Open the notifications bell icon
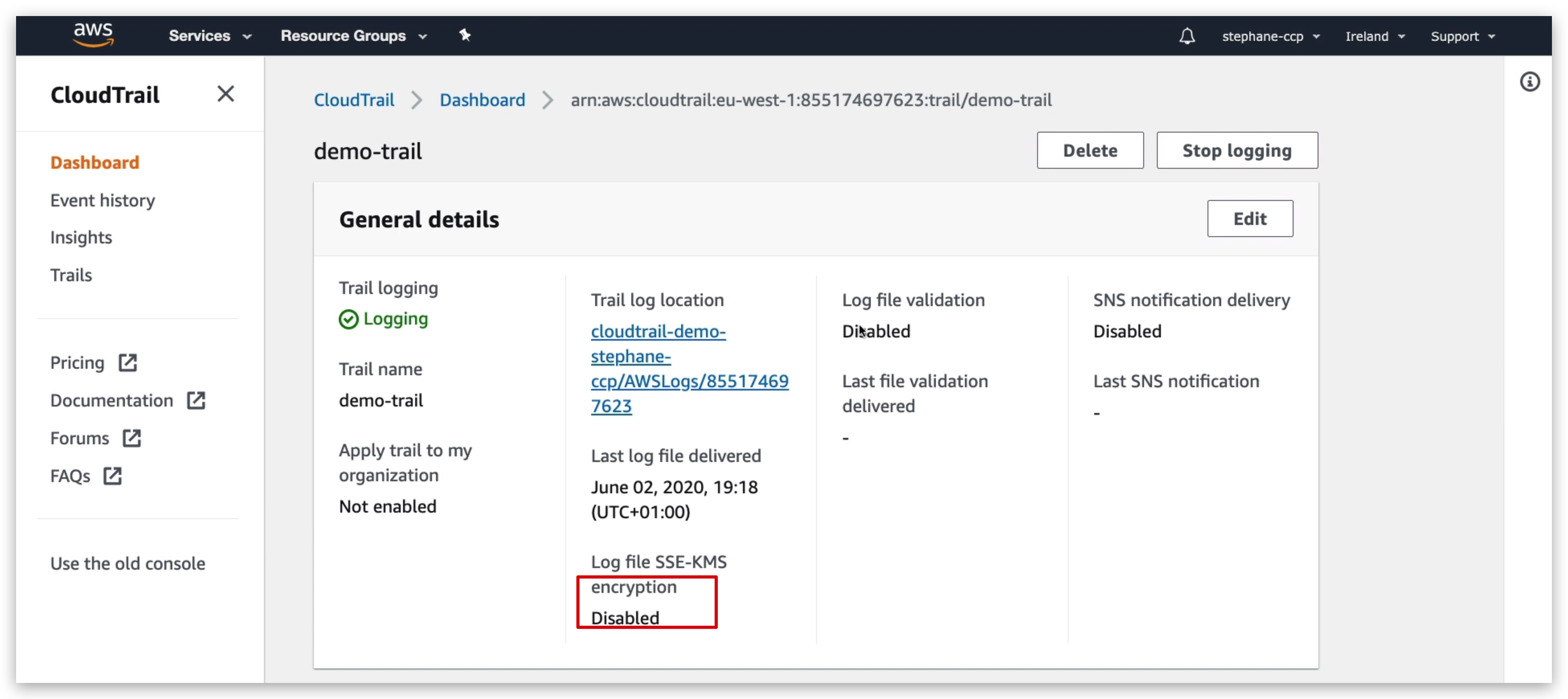 point(1186,36)
